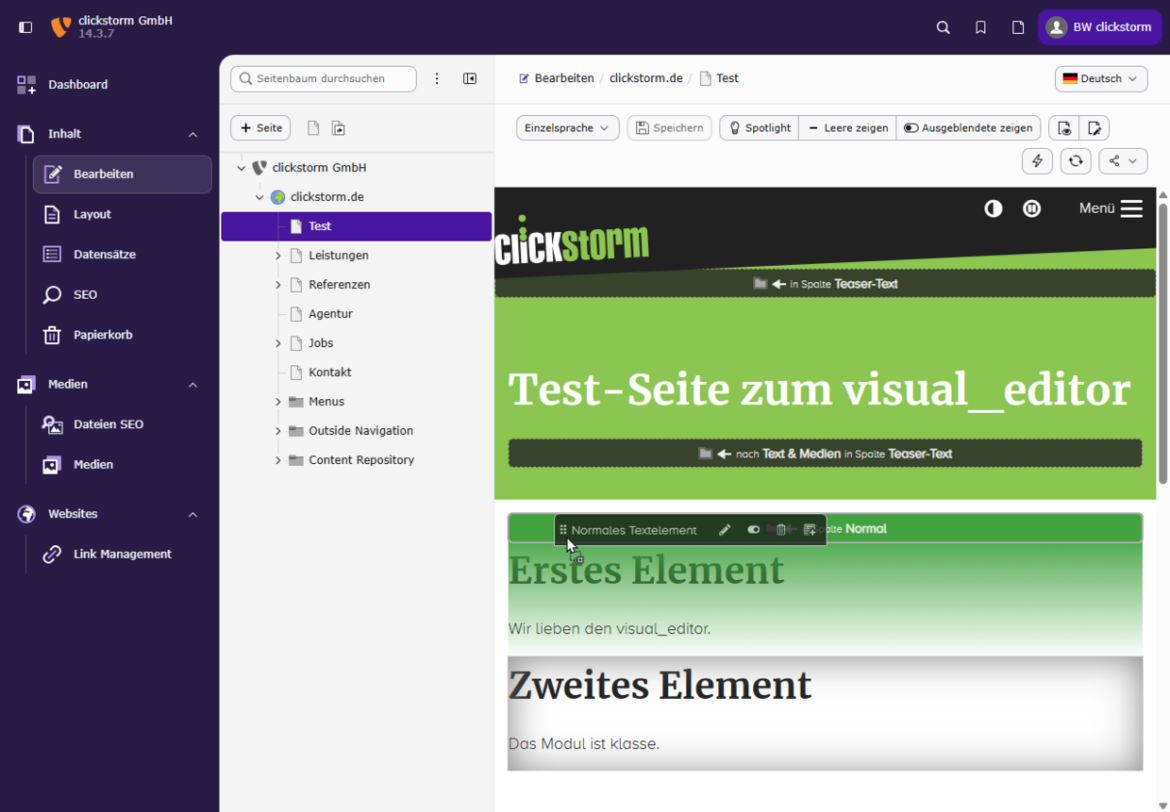The width and height of the screenshot is (1170, 812).
Task: Expand the Jobs tree node
Action: 278,343
